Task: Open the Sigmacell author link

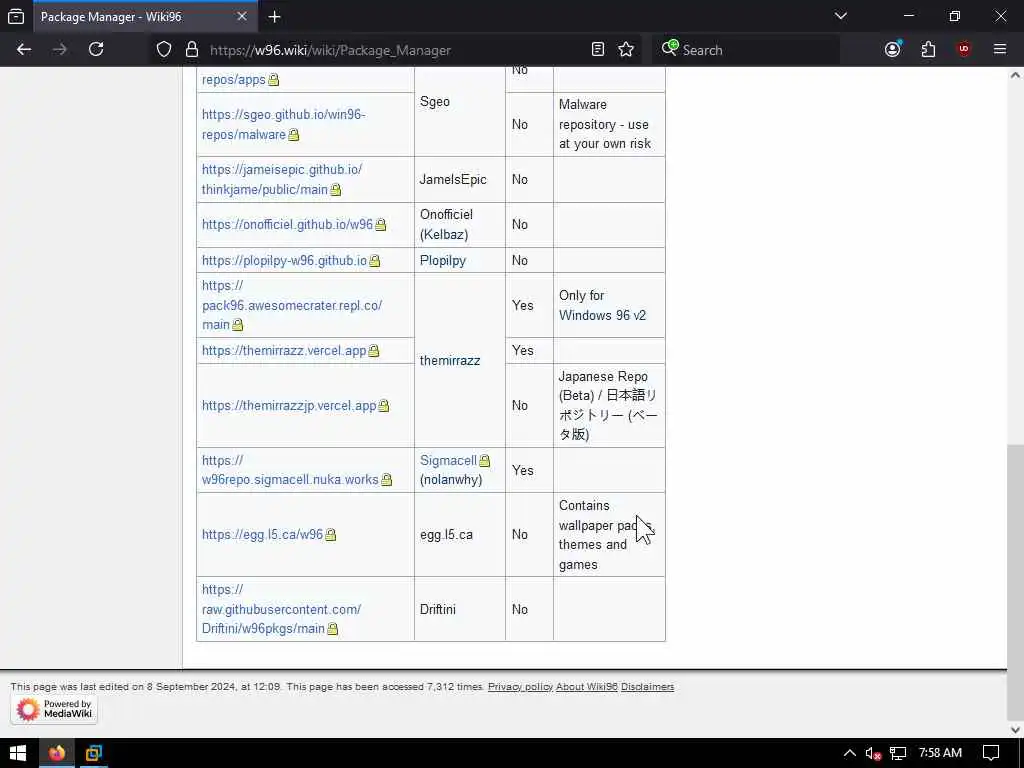Action: [448, 460]
